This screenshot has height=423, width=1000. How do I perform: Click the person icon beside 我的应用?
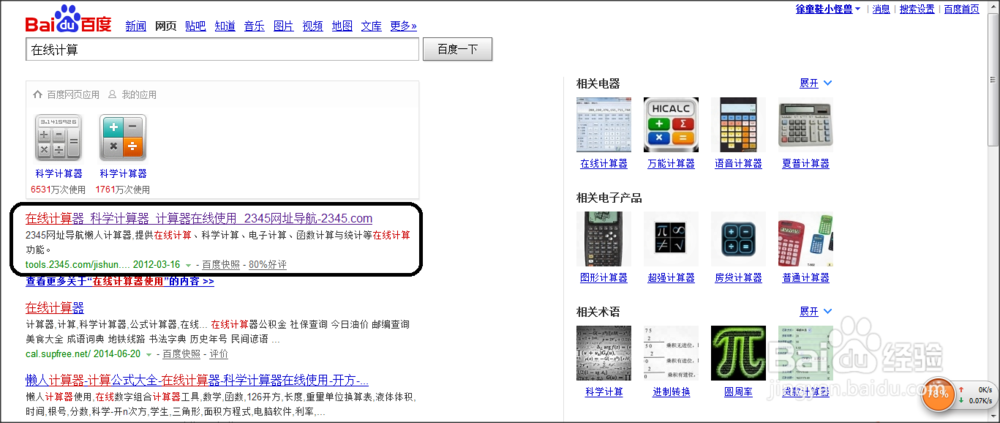113,94
